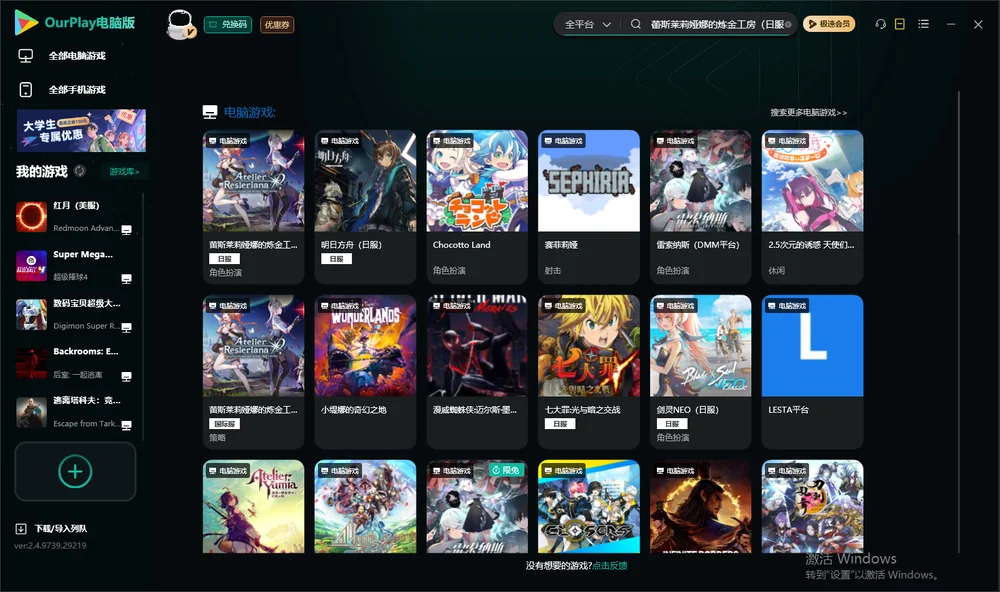Click PC icon on Digimon Super R row
The height and width of the screenshot is (592, 1000).
pyautogui.click(x=126, y=328)
